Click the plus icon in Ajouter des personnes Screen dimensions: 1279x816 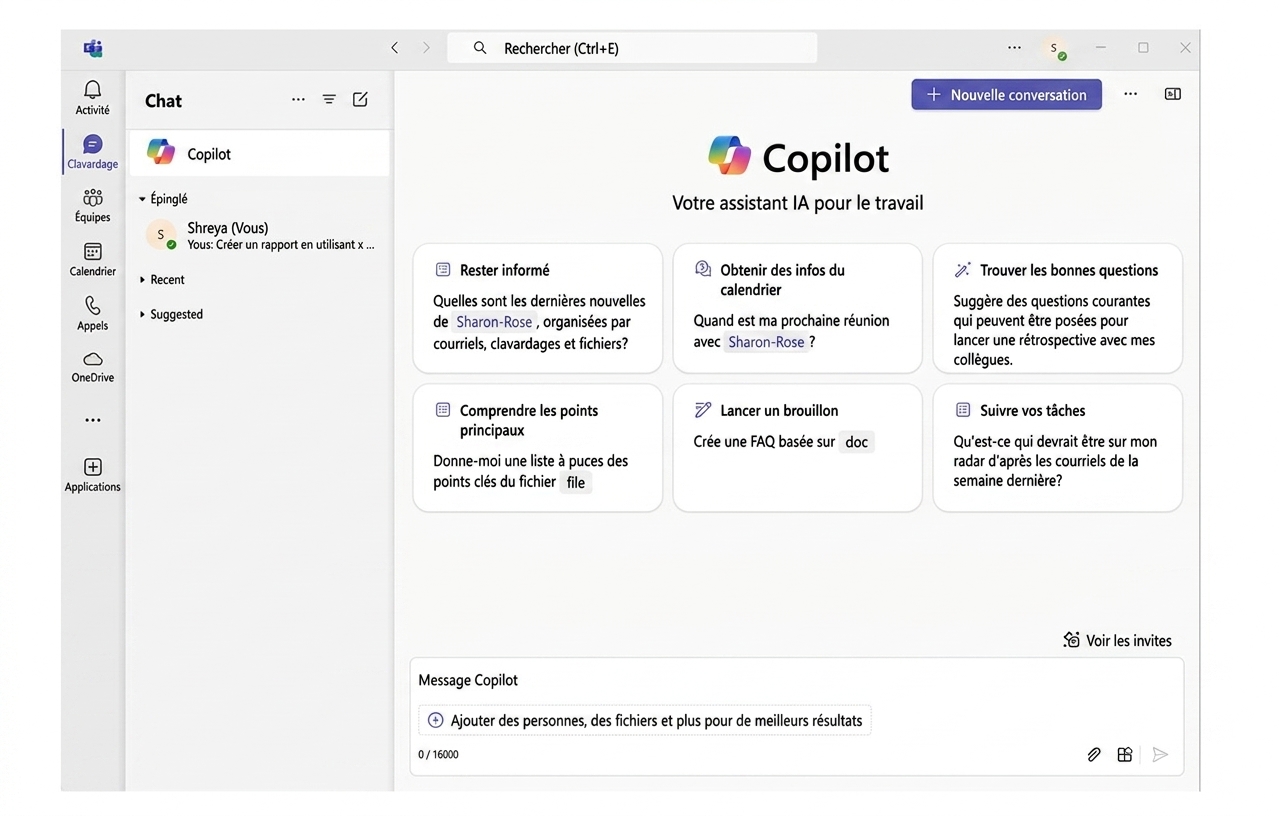(435, 720)
